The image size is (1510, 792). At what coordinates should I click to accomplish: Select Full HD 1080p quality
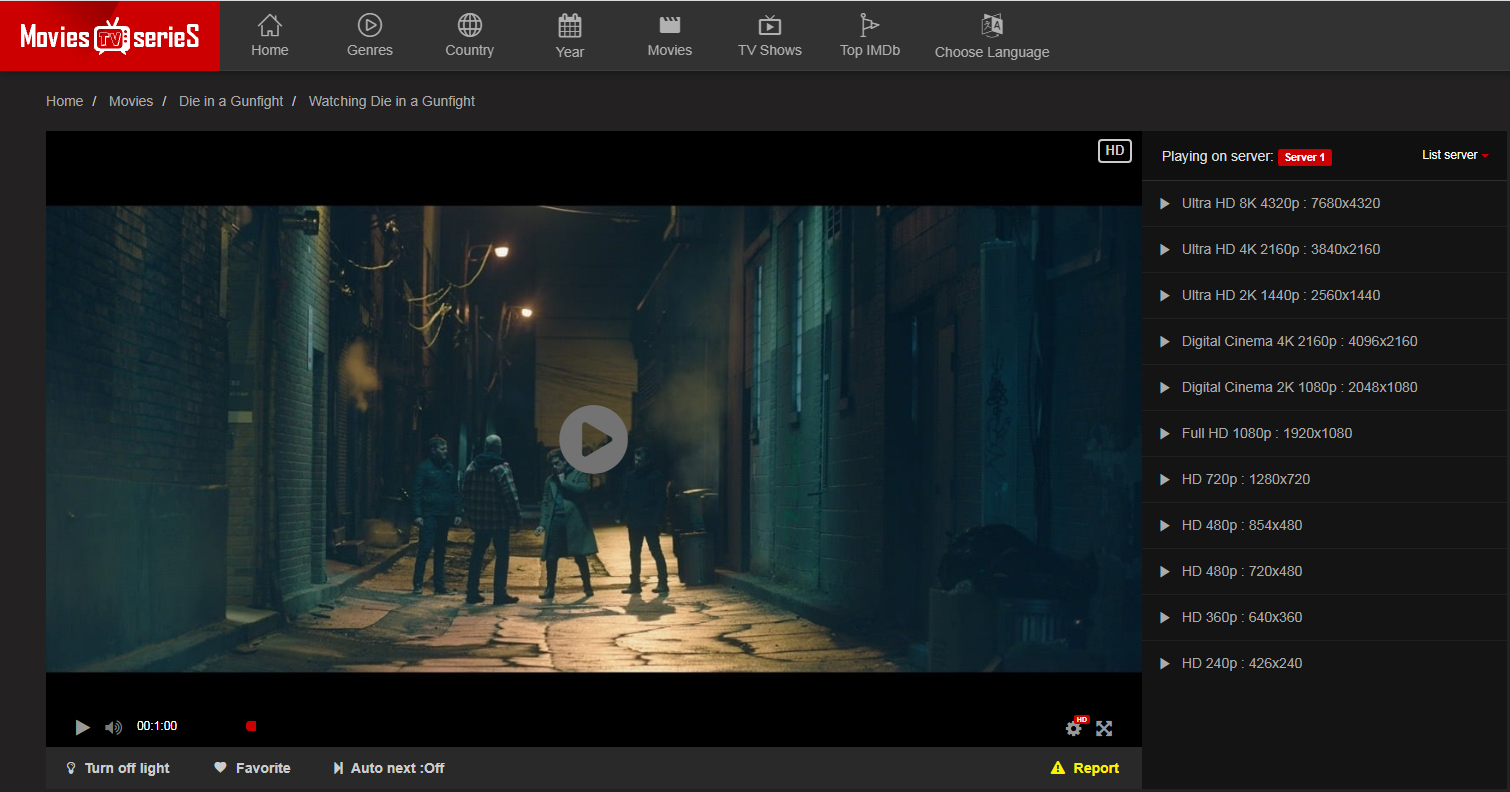pos(1324,433)
